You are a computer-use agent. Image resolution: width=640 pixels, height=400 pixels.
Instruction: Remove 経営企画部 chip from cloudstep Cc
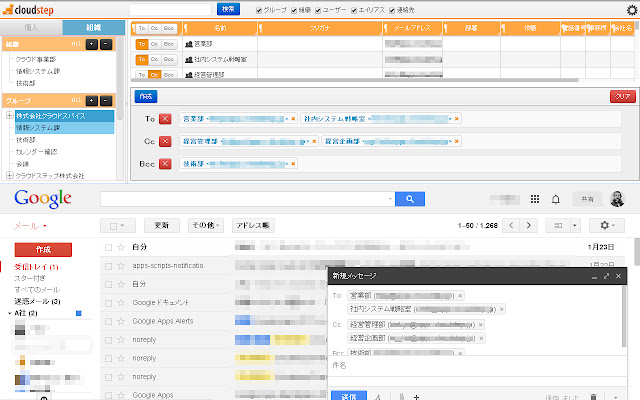click(x=457, y=141)
